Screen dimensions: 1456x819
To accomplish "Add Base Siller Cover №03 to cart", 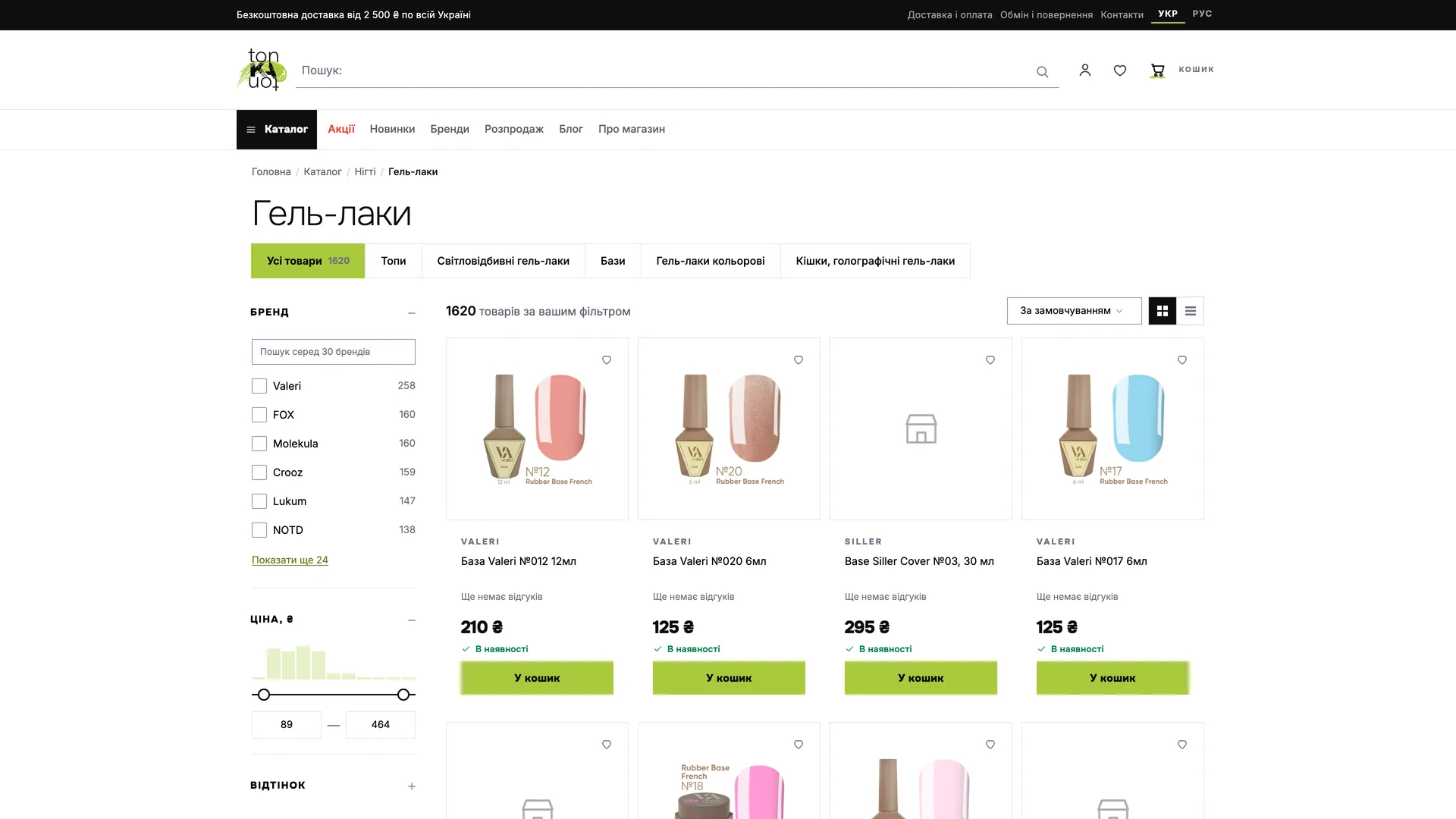I will click(x=921, y=678).
